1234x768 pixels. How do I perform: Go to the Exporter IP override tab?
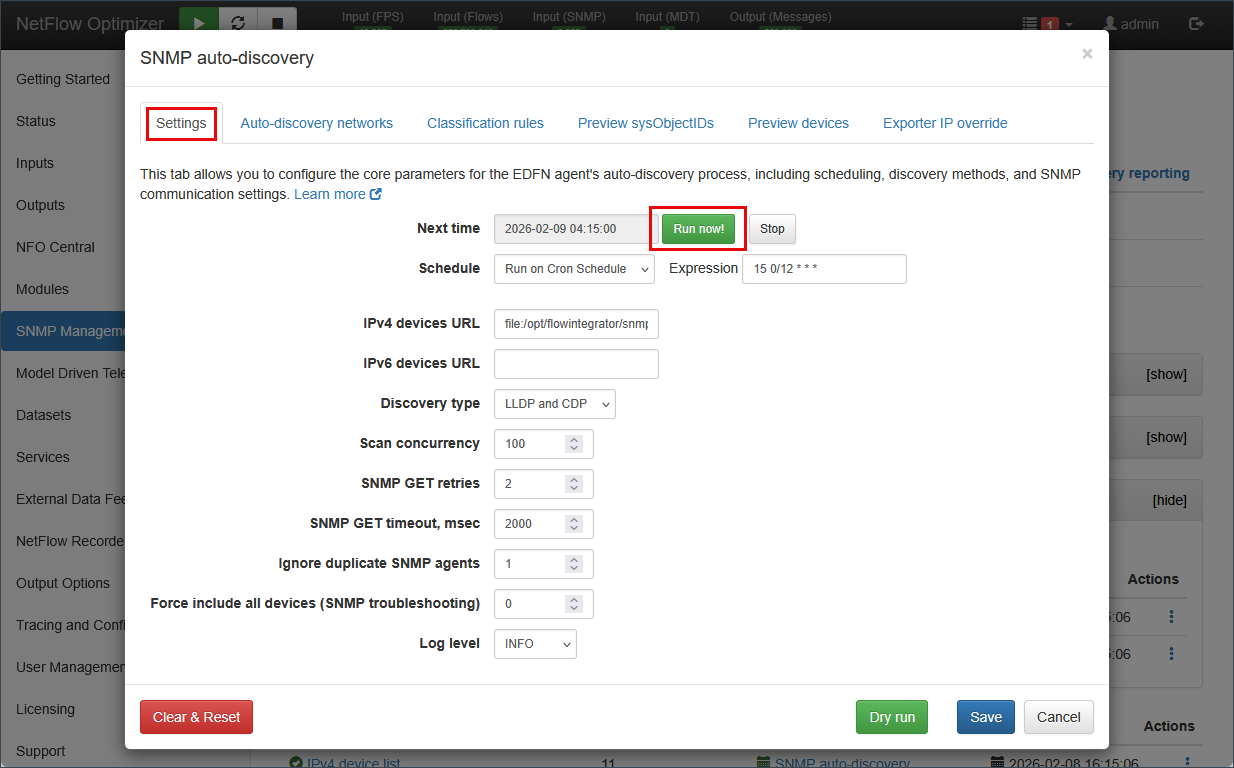tap(945, 123)
